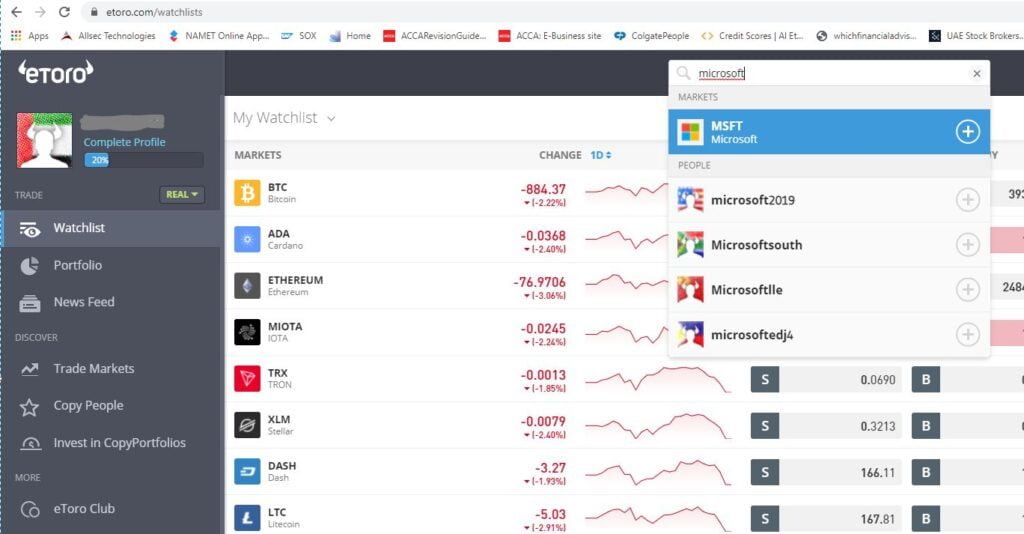
Task: Open the REAL account mode dropdown
Action: click(182, 195)
